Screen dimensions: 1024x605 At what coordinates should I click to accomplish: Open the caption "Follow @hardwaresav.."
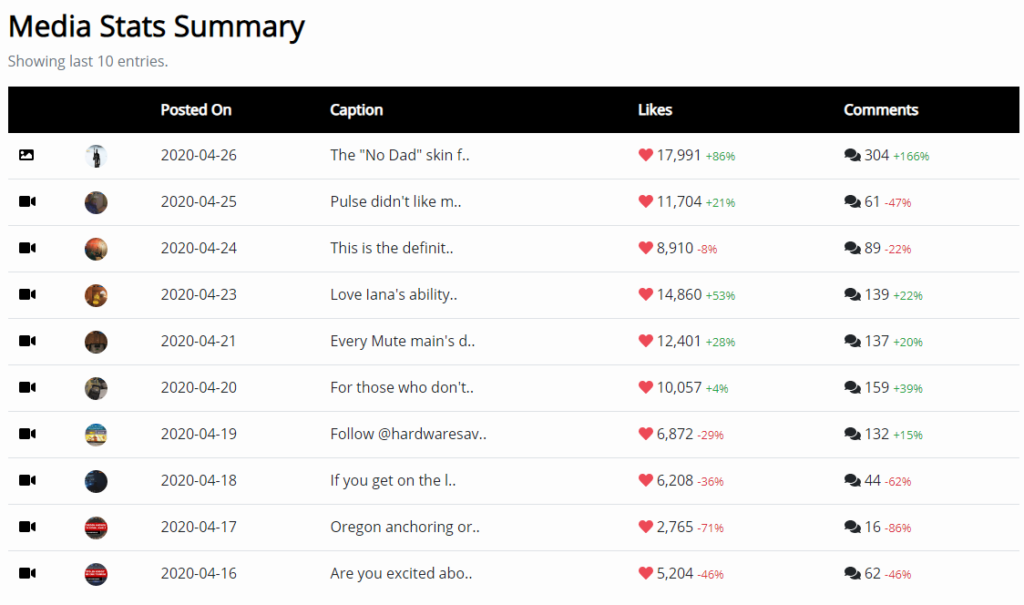click(408, 434)
